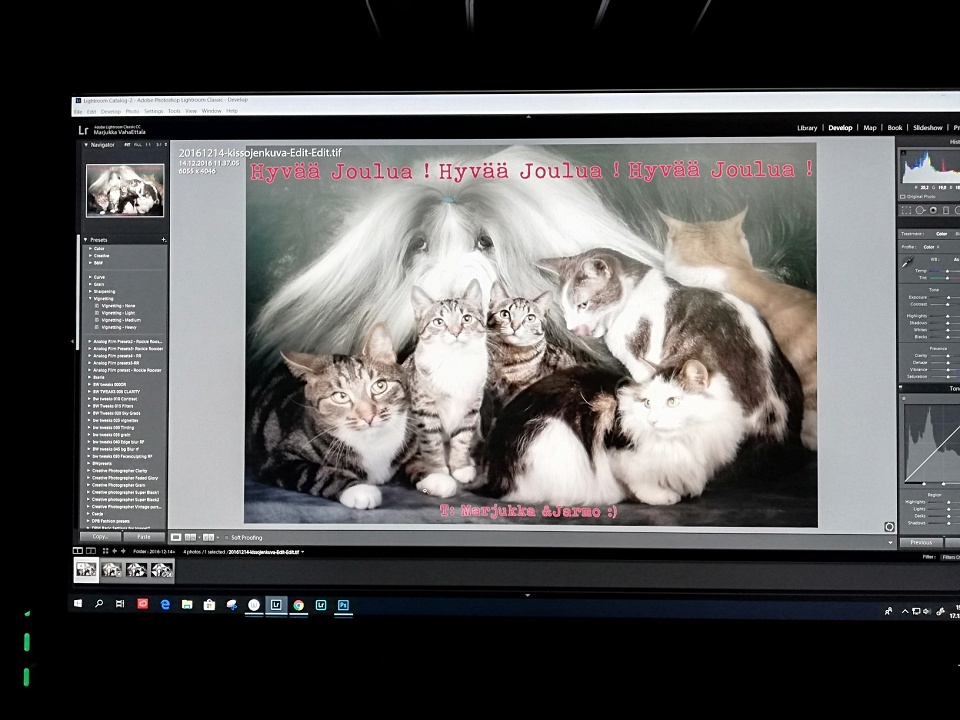Open Microsoft Store from taskbar
Image resolution: width=960 pixels, height=720 pixels.
[x=209, y=605]
